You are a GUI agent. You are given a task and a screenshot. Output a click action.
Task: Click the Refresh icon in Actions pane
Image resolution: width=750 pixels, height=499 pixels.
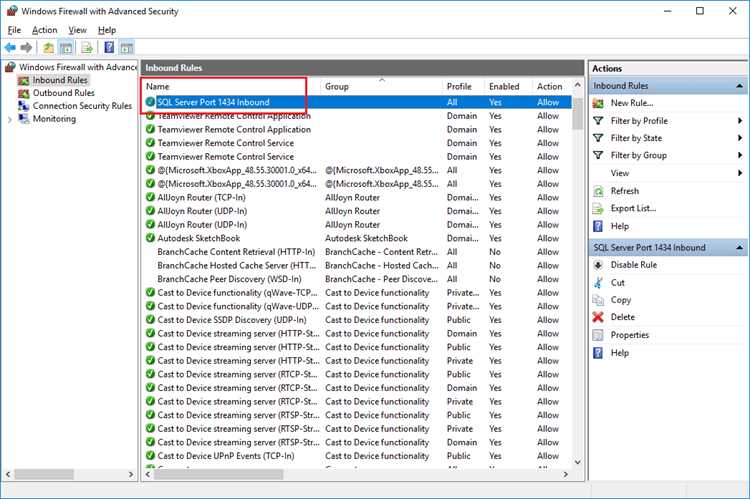point(598,191)
